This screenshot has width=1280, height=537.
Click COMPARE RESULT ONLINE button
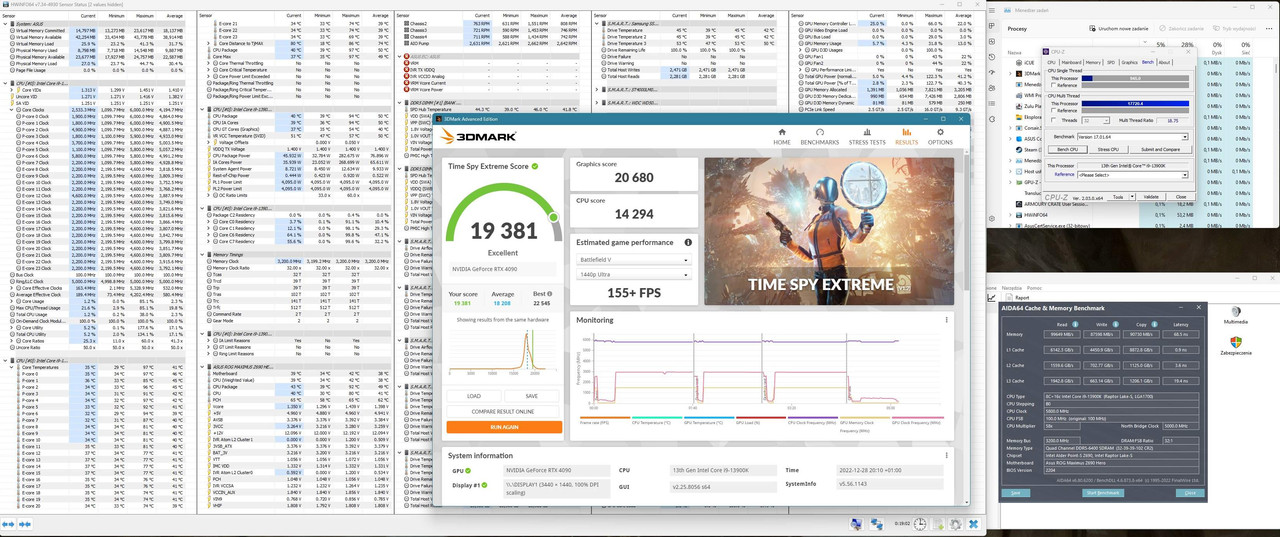tap(504, 411)
